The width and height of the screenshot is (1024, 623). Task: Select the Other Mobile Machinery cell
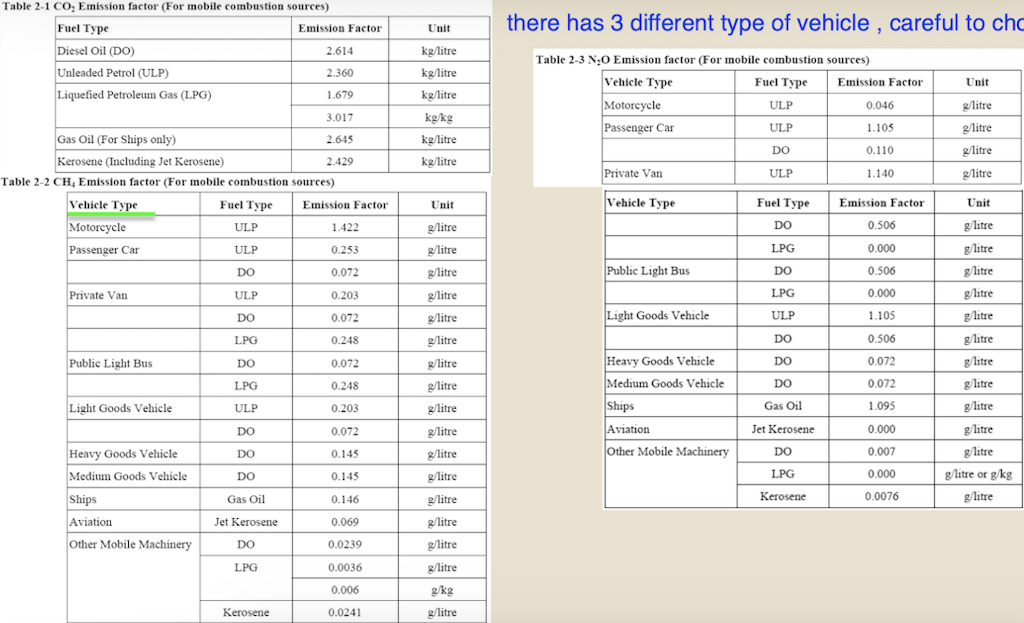[x=668, y=451]
